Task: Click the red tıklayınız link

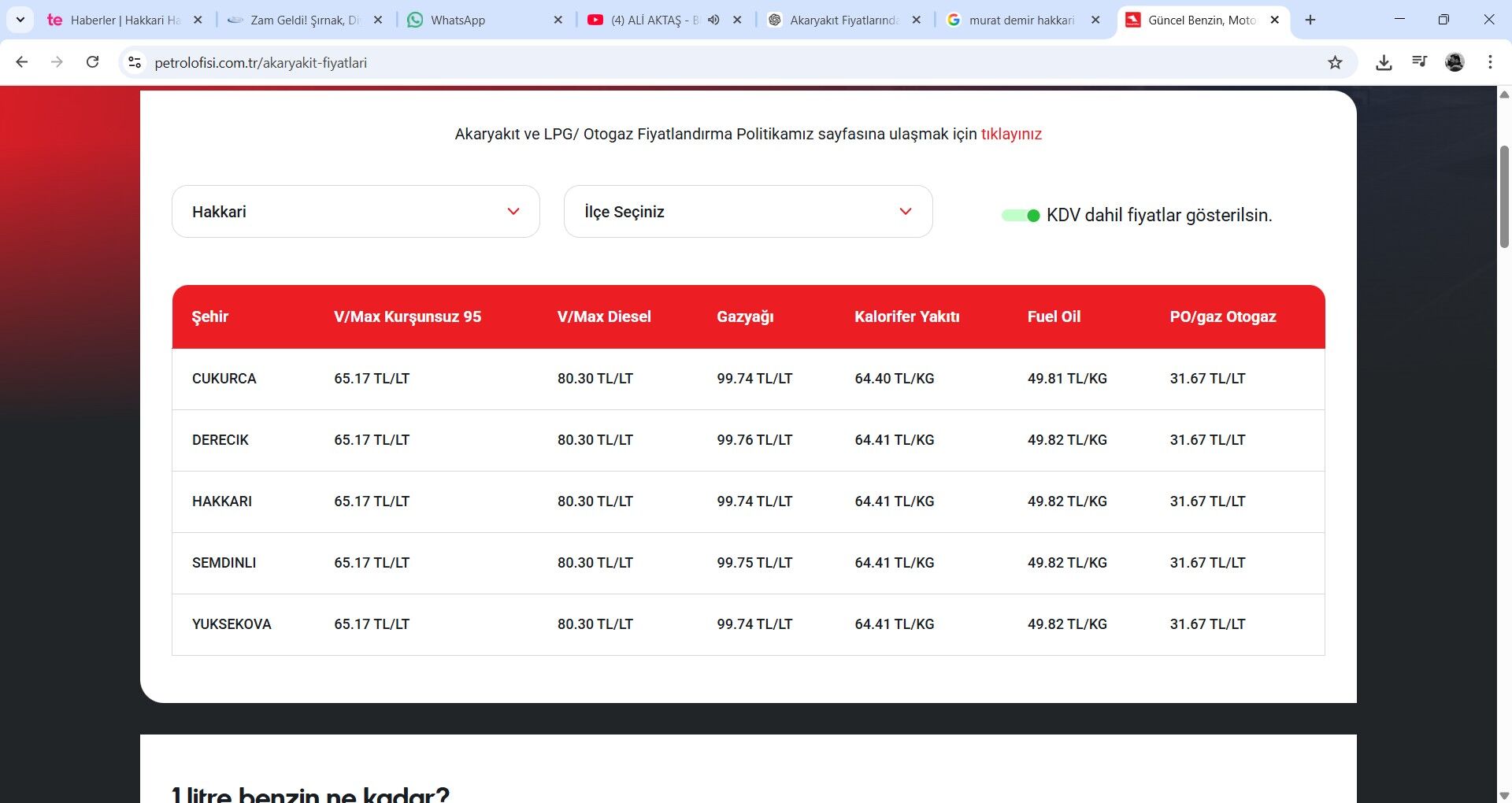Action: coord(1011,135)
